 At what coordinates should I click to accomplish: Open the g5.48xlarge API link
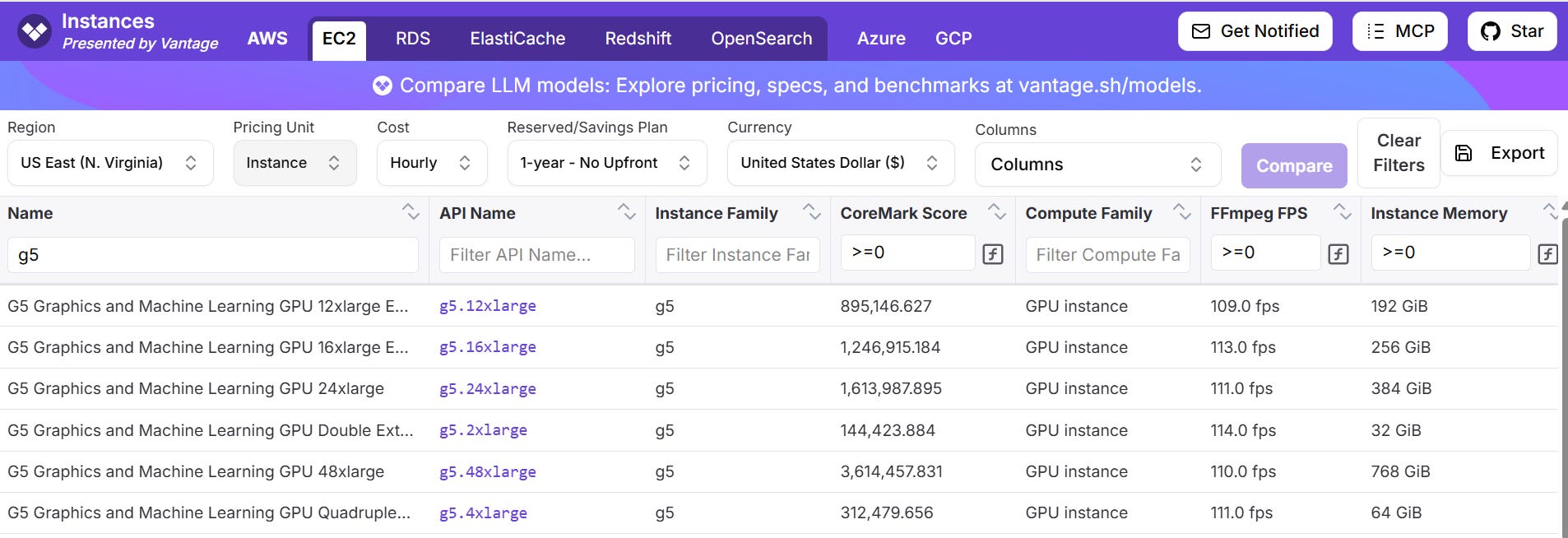coord(488,471)
